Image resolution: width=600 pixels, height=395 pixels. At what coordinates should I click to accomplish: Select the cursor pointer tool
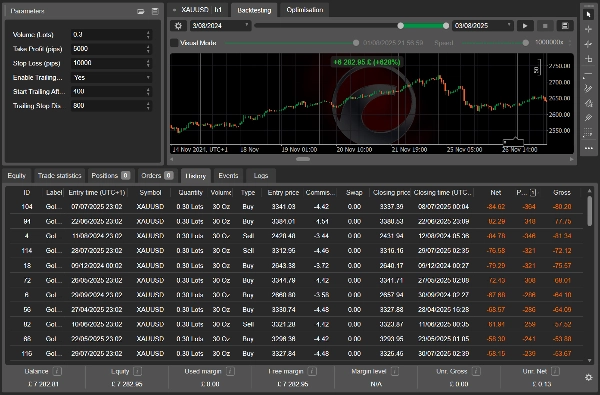(589, 14)
